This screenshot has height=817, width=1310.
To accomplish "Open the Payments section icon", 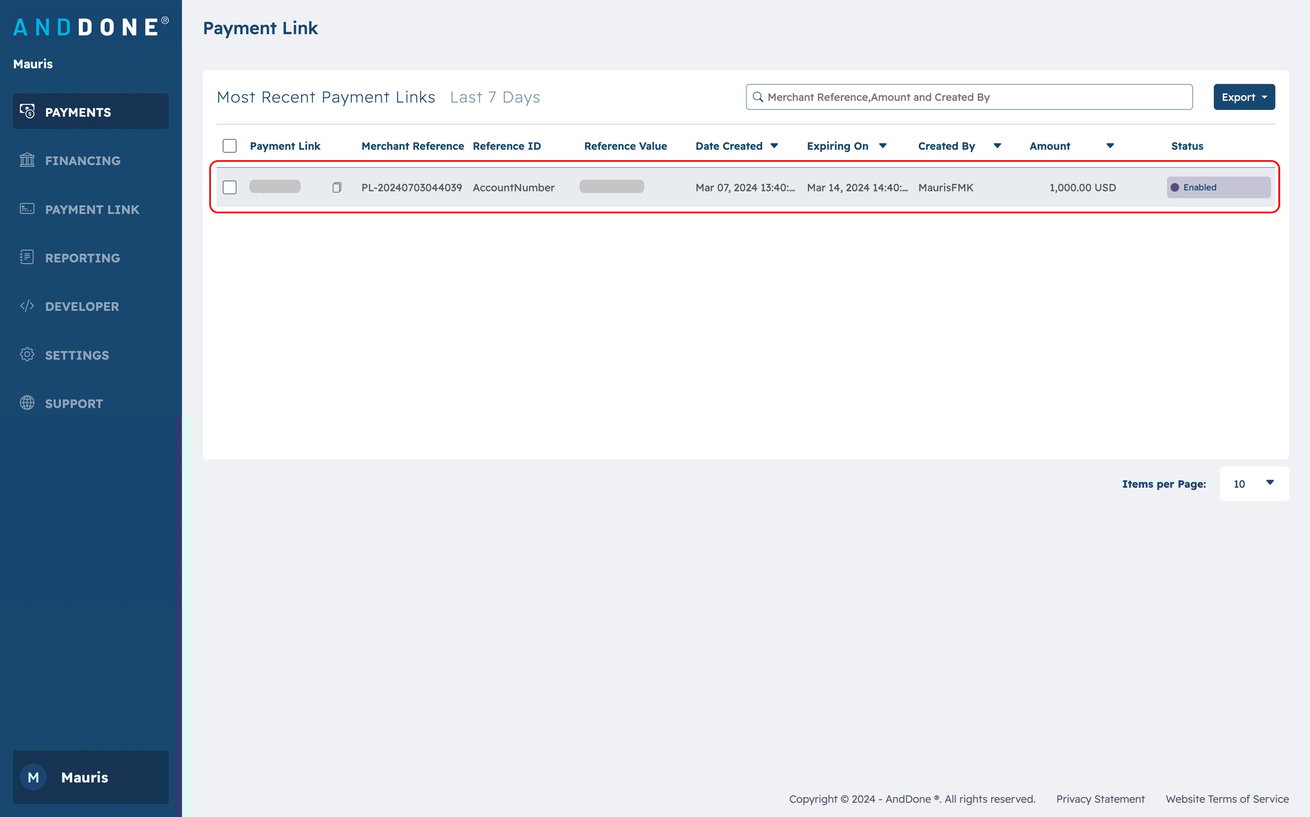I will pyautogui.click(x=27, y=110).
